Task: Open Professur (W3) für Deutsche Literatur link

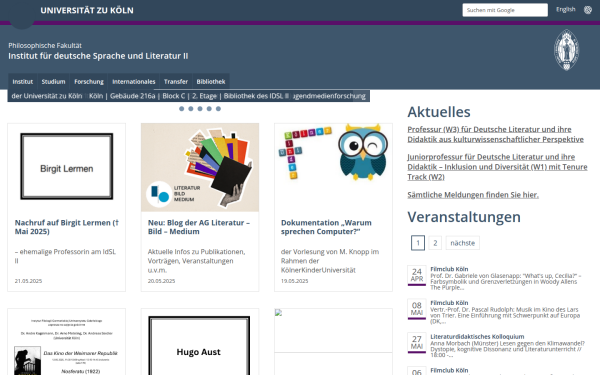Action: click(x=495, y=134)
